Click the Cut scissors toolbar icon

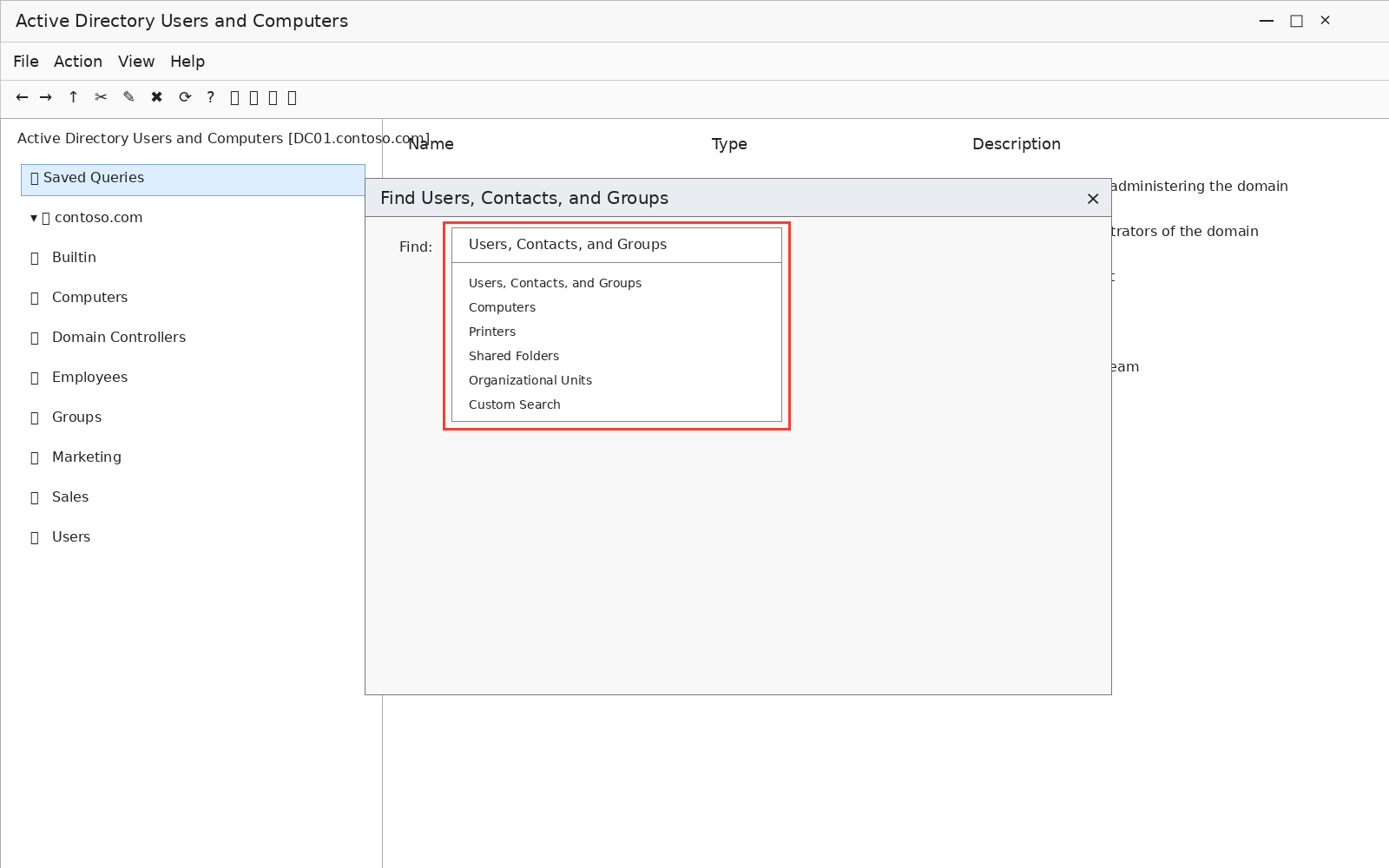(x=101, y=97)
